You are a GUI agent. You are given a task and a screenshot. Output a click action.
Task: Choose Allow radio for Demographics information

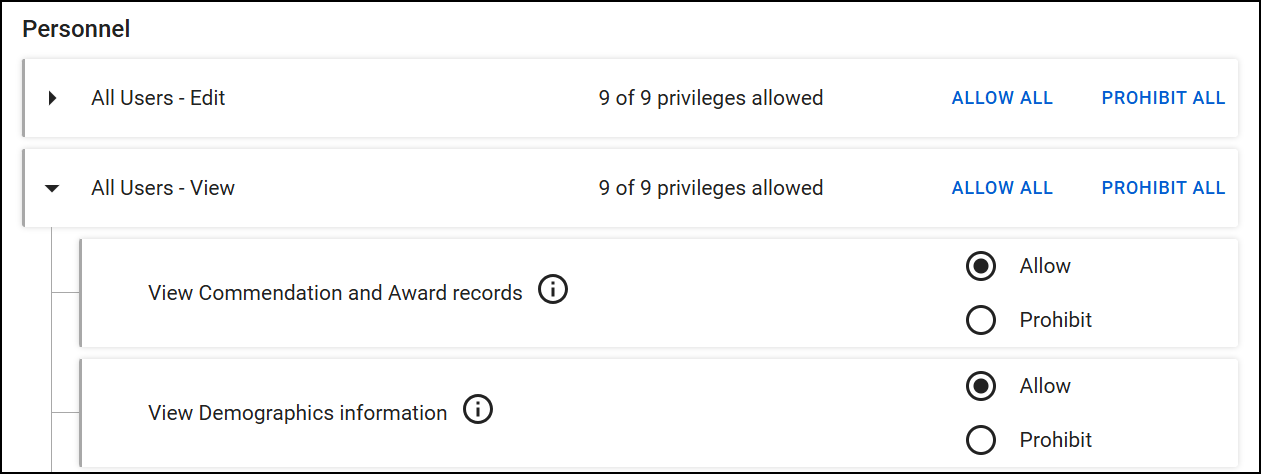click(981, 386)
